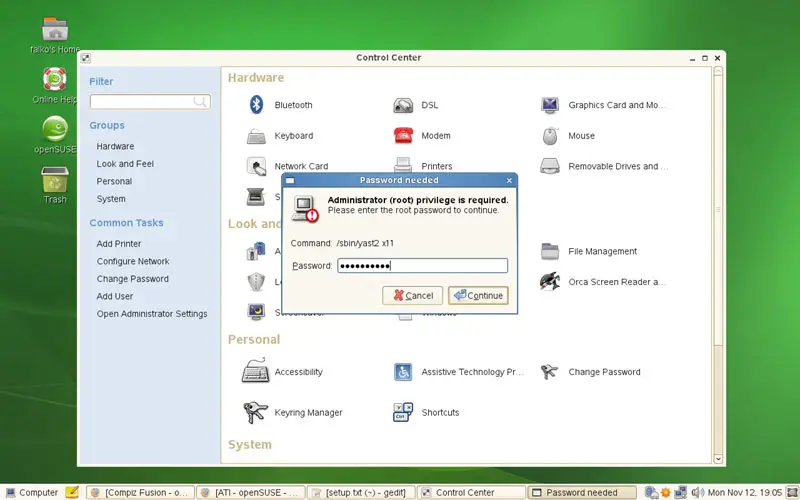Open the Online Help desktop icon
Screen dimensions: 800x500
(55, 79)
